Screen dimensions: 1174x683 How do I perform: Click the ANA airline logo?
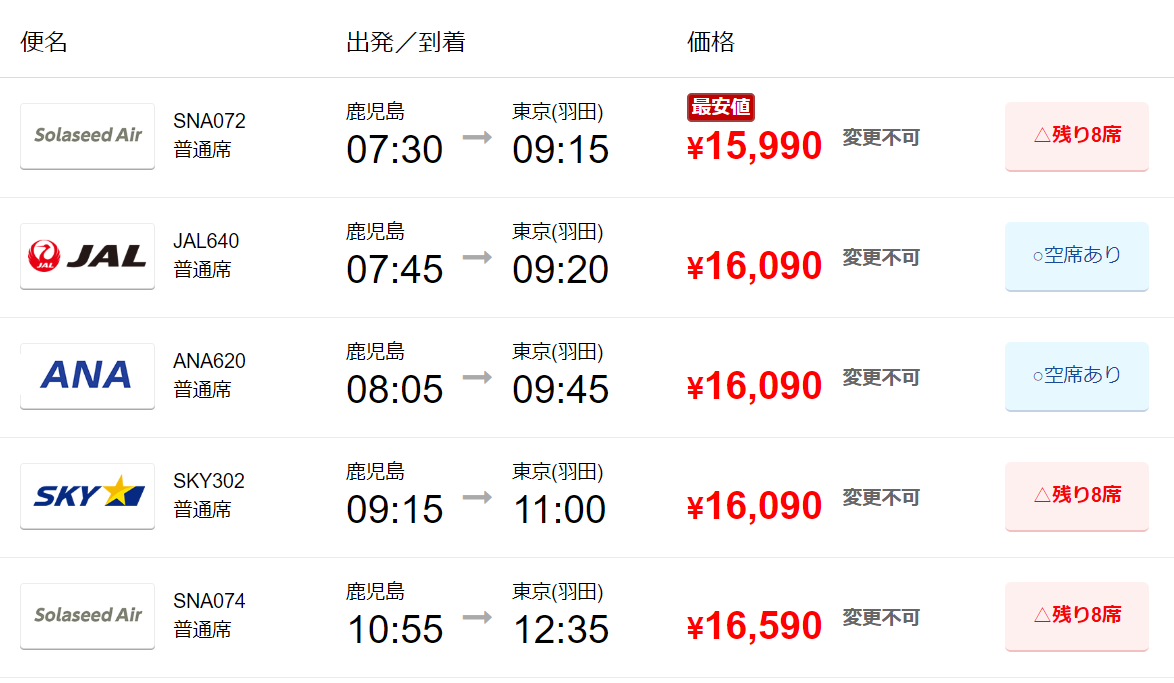point(88,376)
